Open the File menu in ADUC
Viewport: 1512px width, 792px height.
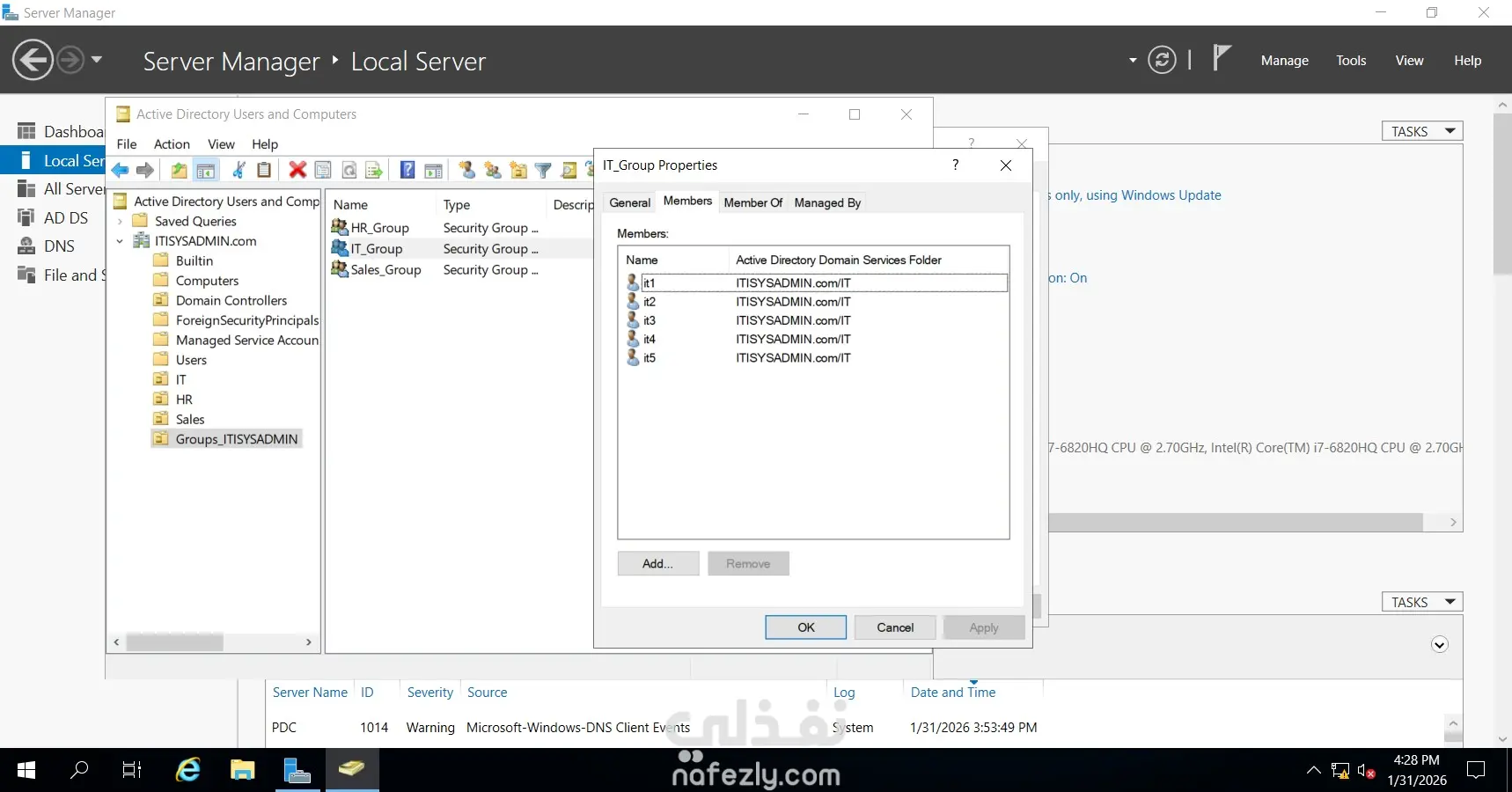tap(127, 144)
